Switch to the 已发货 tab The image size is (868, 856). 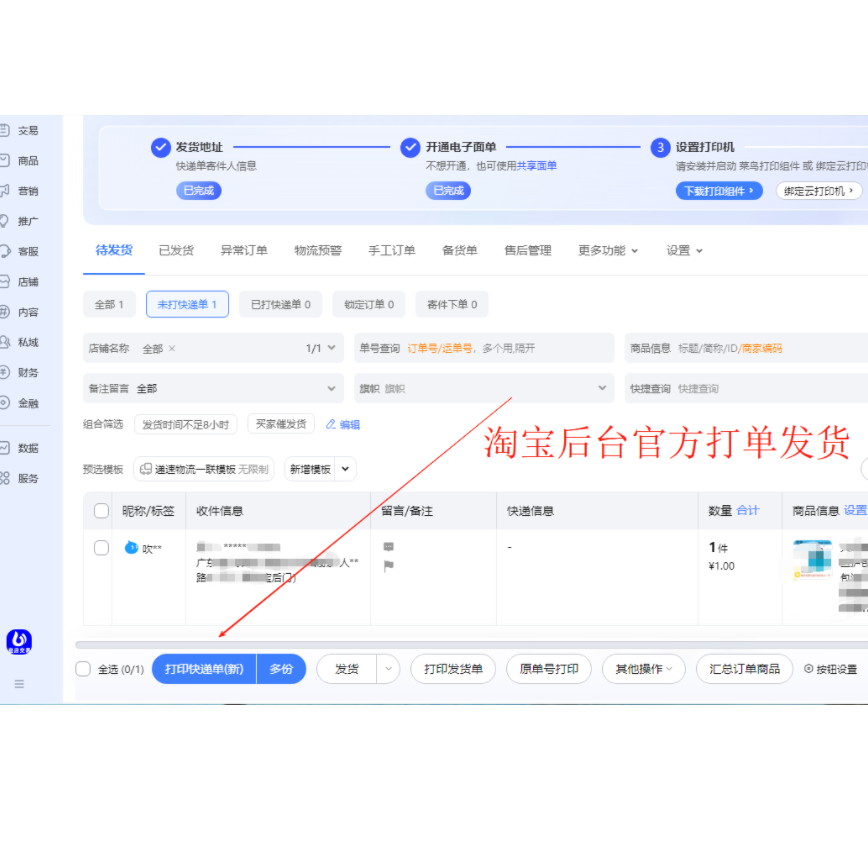[x=176, y=251]
